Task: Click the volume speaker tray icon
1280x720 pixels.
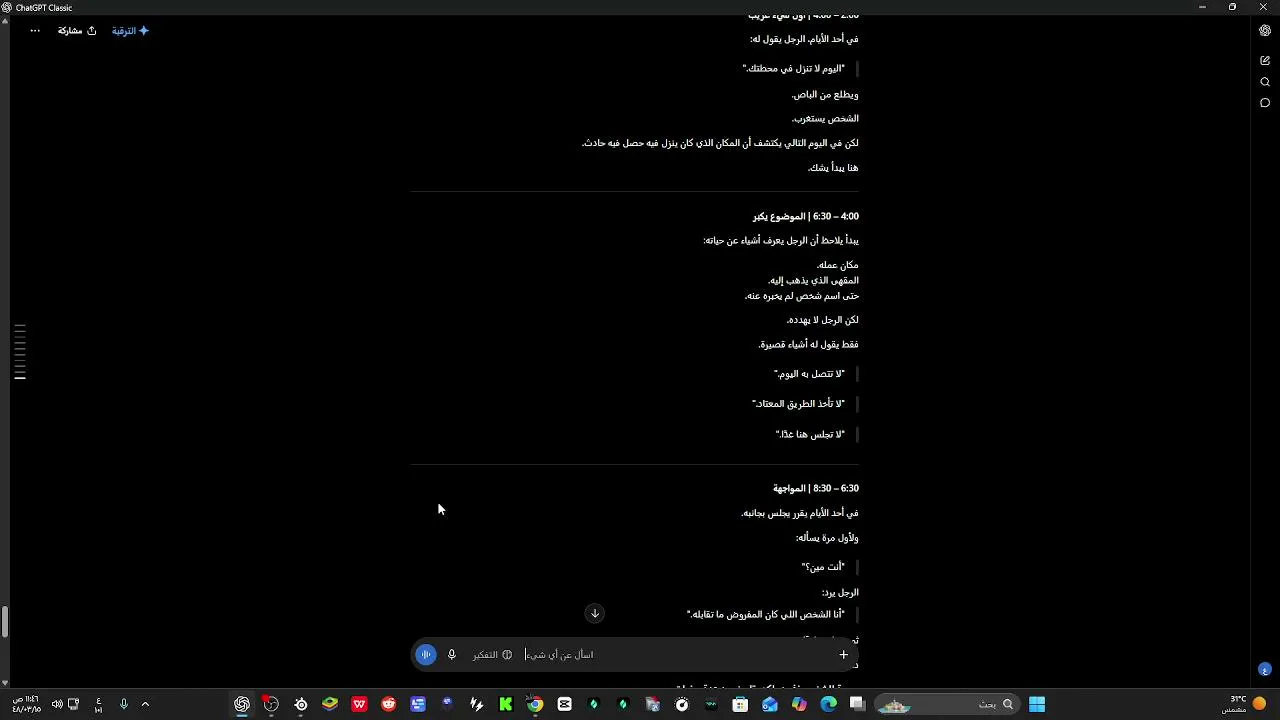Action: coord(57,705)
